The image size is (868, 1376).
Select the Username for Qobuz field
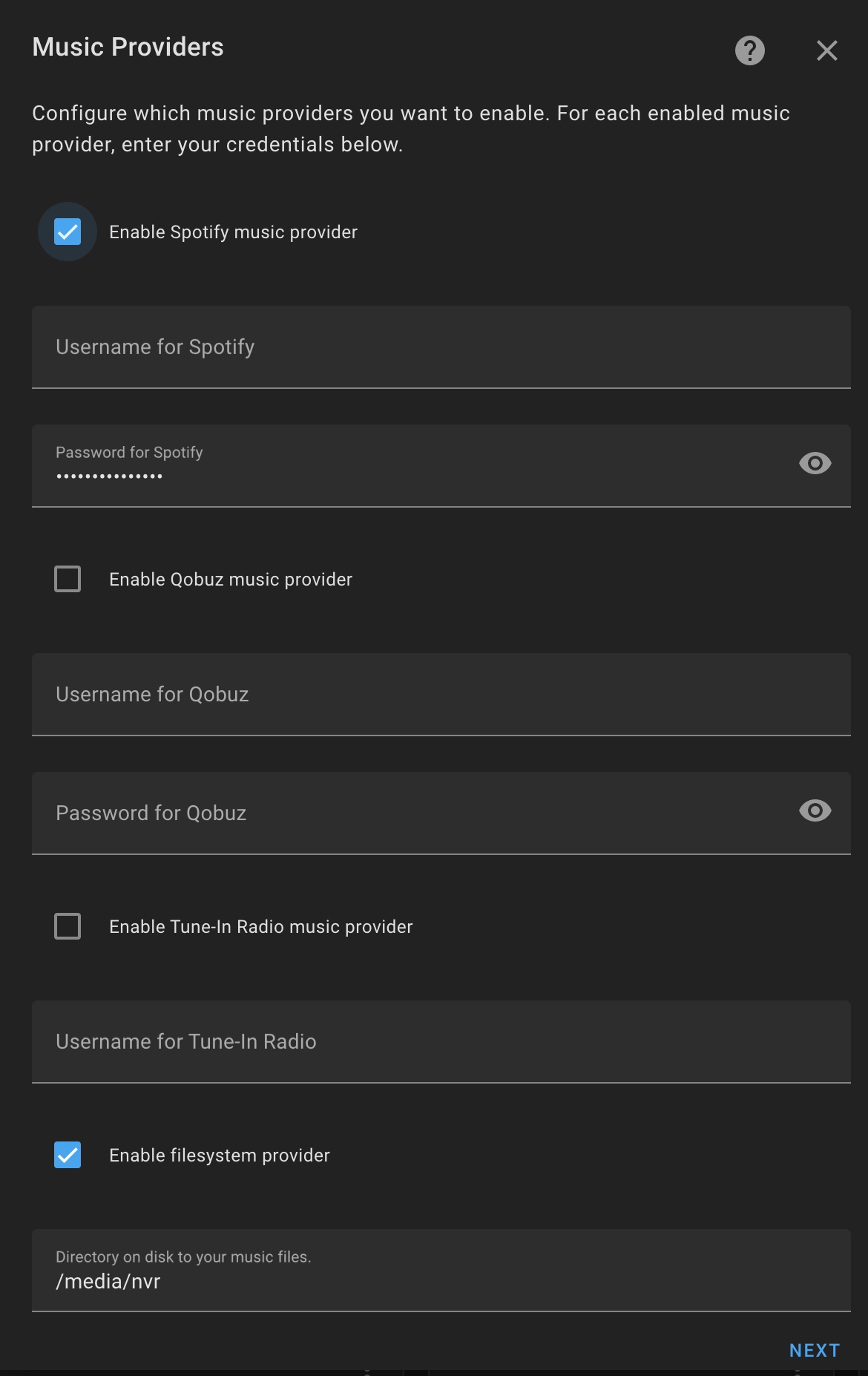pyautogui.click(x=441, y=695)
